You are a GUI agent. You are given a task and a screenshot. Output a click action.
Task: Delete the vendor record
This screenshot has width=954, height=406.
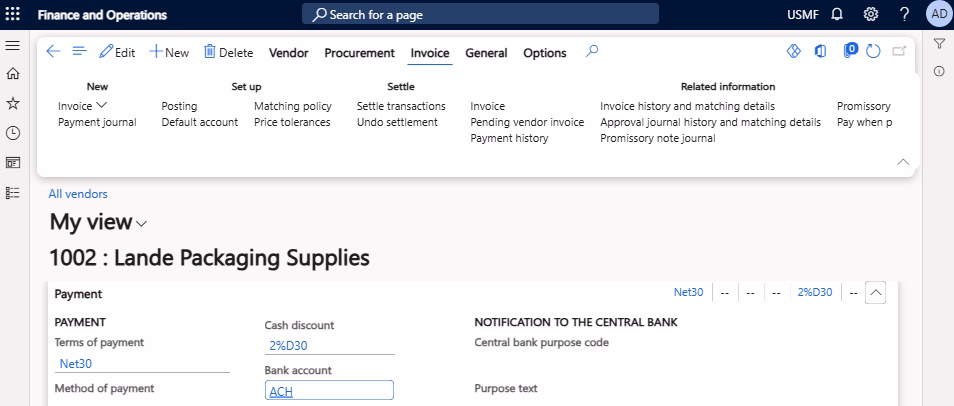point(228,52)
